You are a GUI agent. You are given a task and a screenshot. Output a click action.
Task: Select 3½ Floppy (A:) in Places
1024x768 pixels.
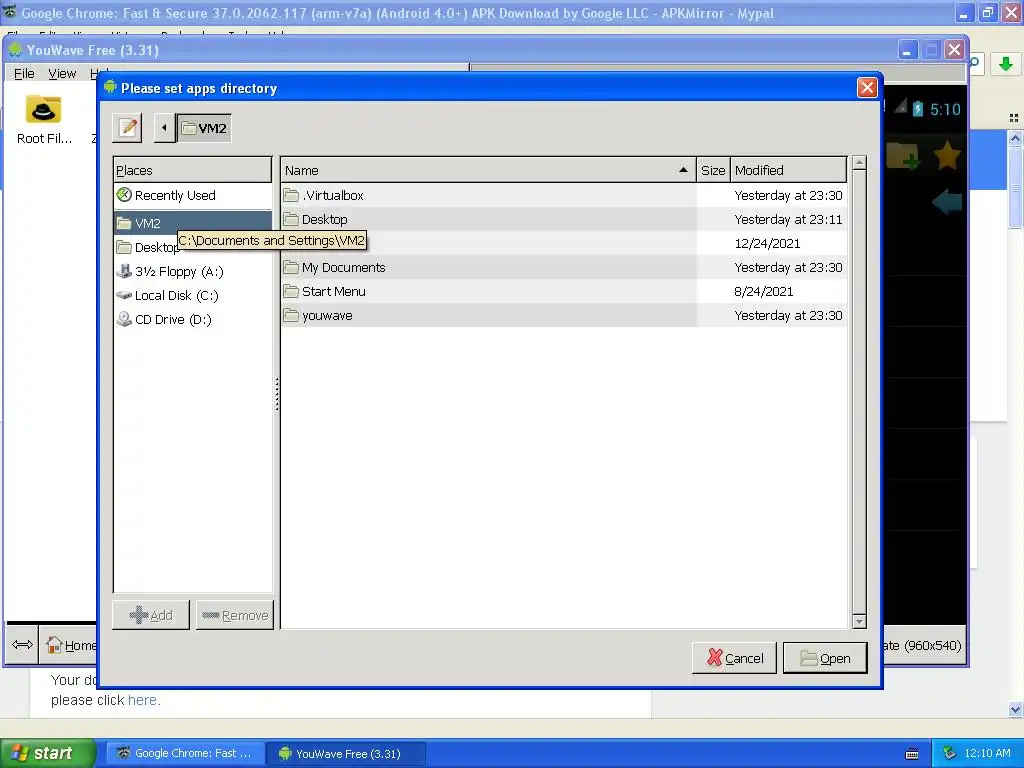click(x=193, y=272)
